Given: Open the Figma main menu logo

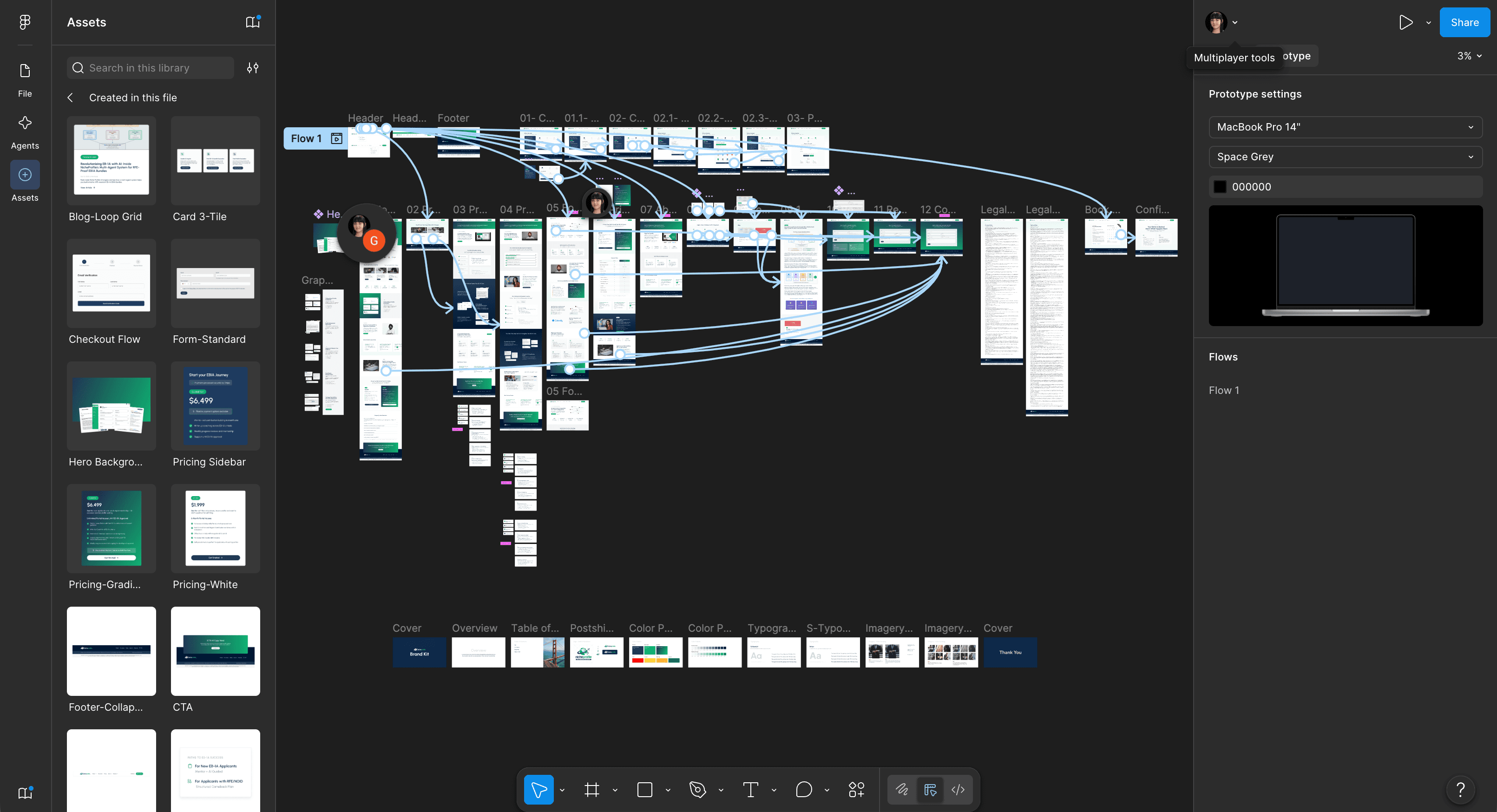Looking at the screenshot, I should [25, 22].
